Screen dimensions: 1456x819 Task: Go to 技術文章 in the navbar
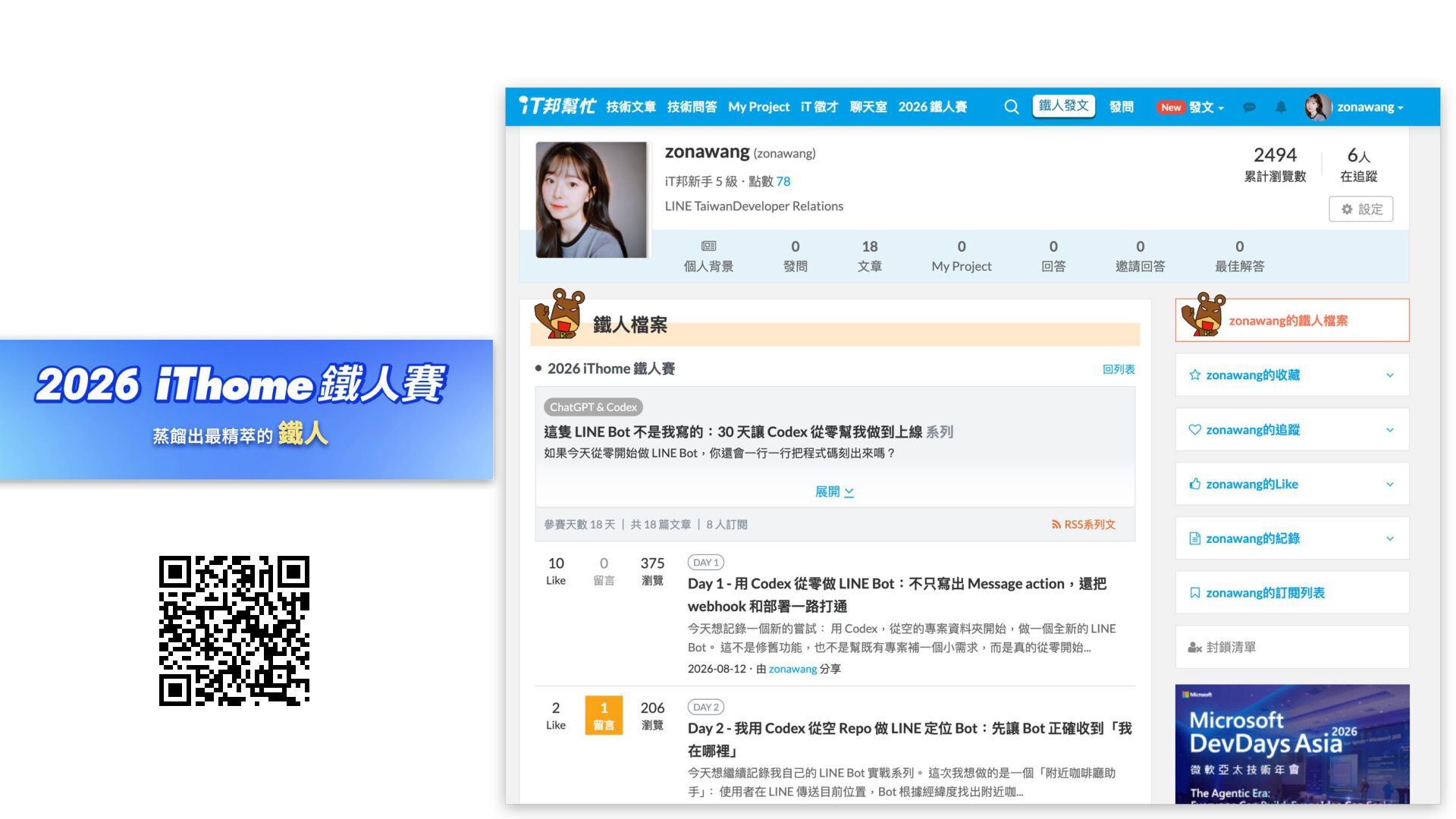pyautogui.click(x=631, y=107)
